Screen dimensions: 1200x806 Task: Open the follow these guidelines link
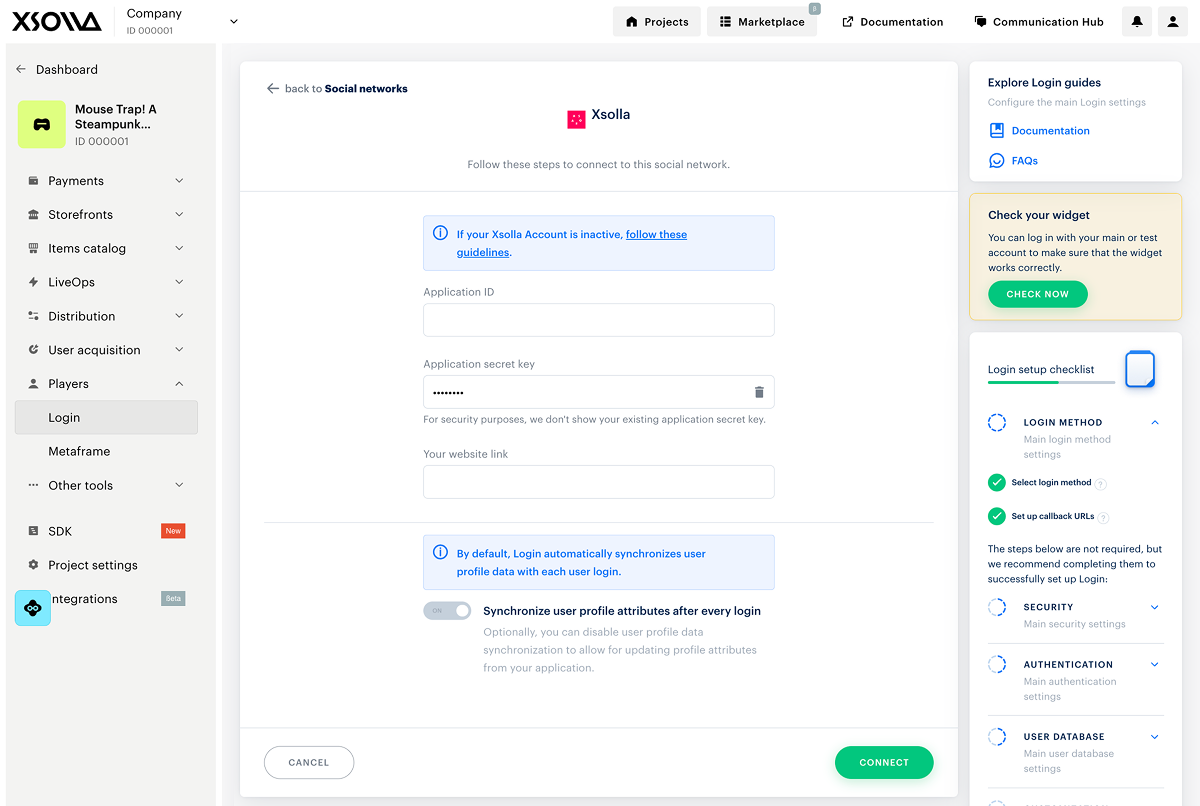[656, 235]
